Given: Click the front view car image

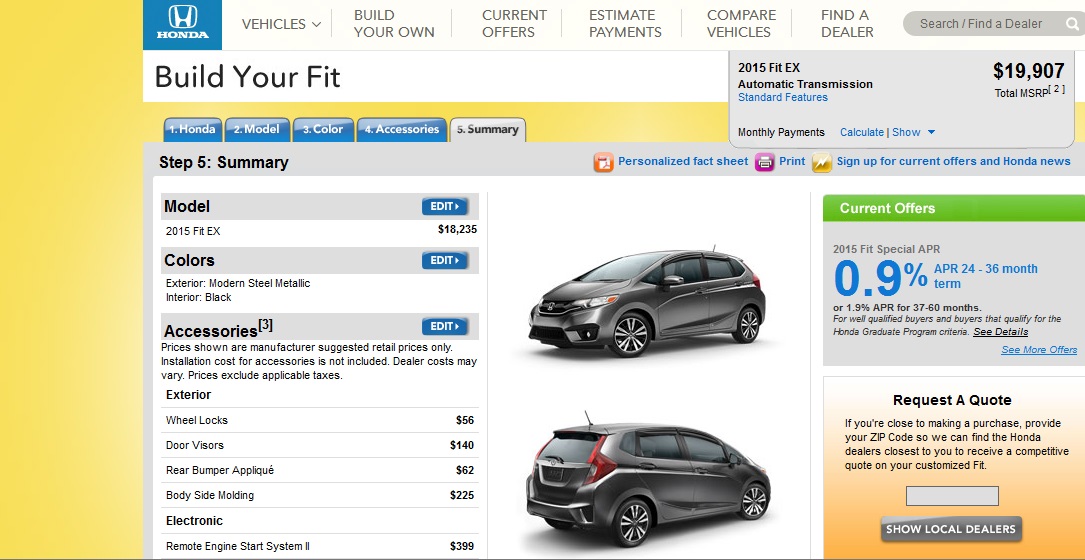Looking at the screenshot, I should (x=647, y=302).
